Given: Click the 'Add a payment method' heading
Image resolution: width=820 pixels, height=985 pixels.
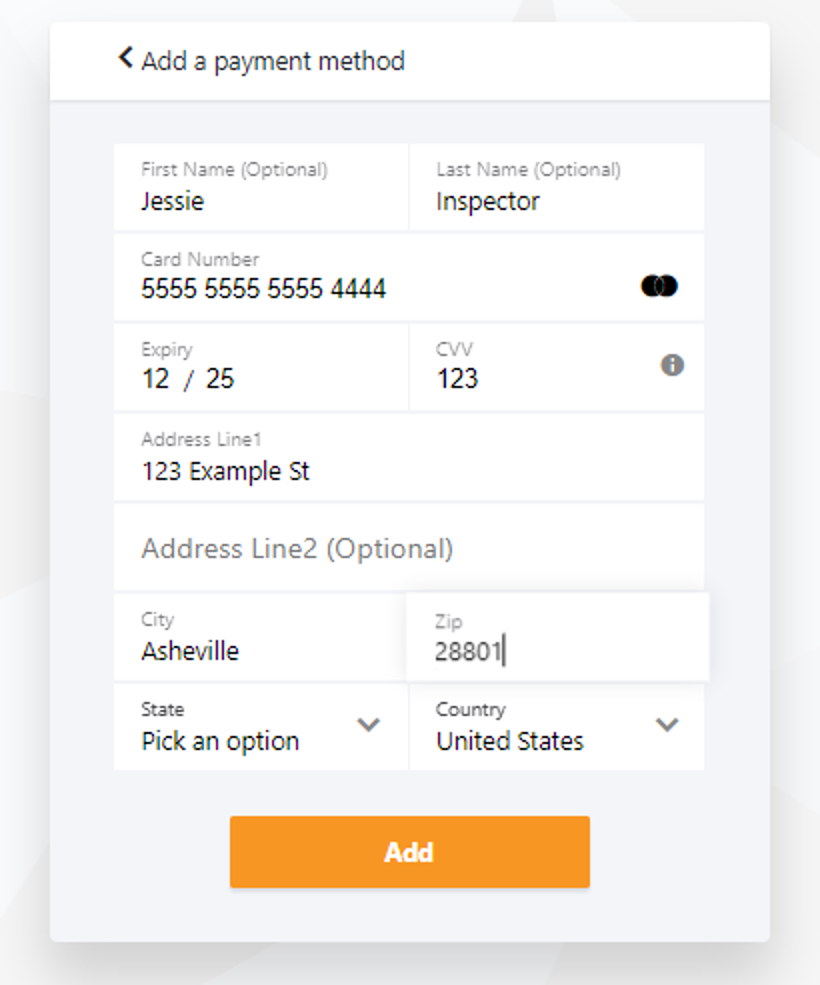Looking at the screenshot, I should [273, 61].
